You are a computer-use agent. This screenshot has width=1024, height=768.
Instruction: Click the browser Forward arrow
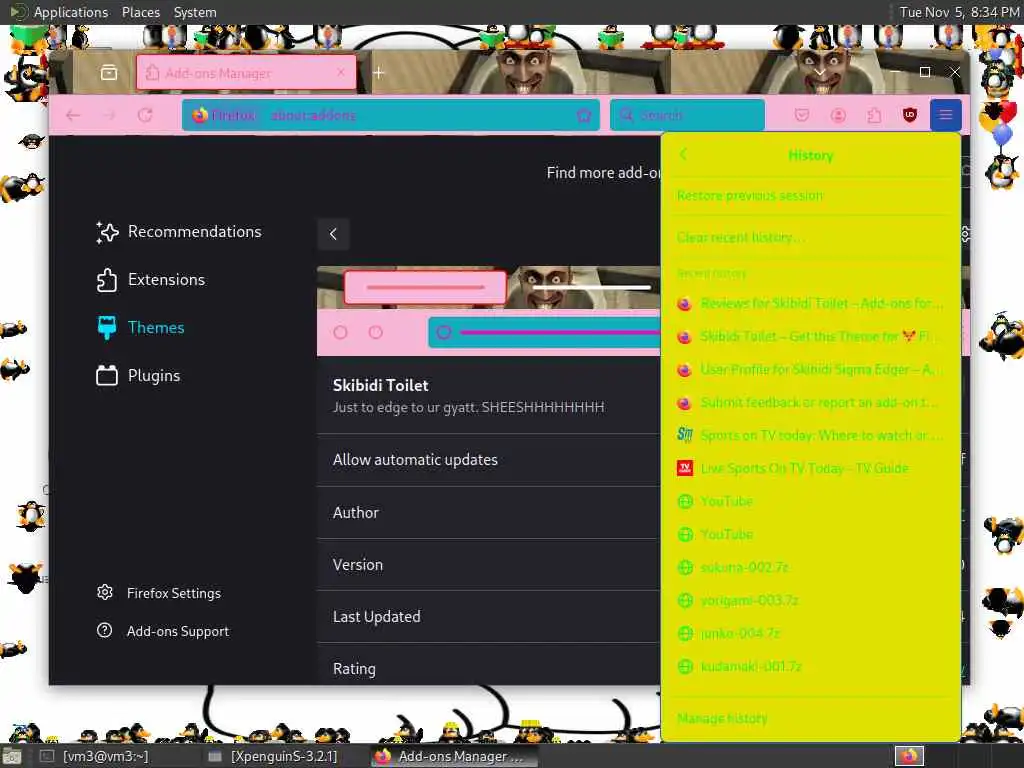tap(109, 115)
